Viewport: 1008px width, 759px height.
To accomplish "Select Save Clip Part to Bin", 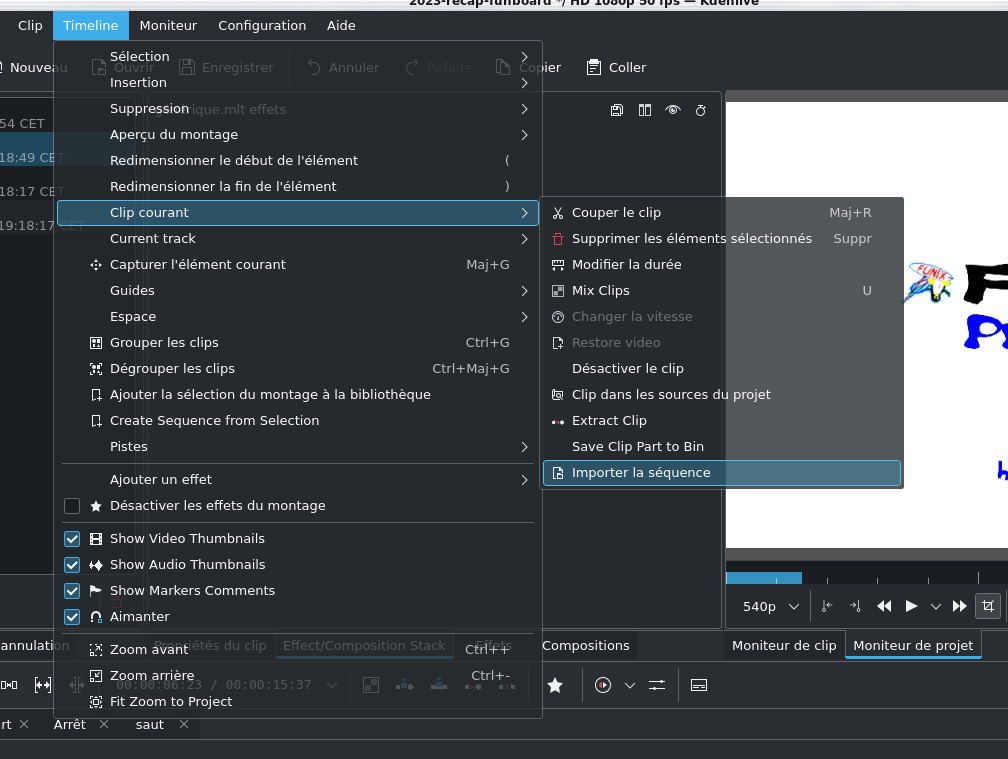I will tap(721, 447).
